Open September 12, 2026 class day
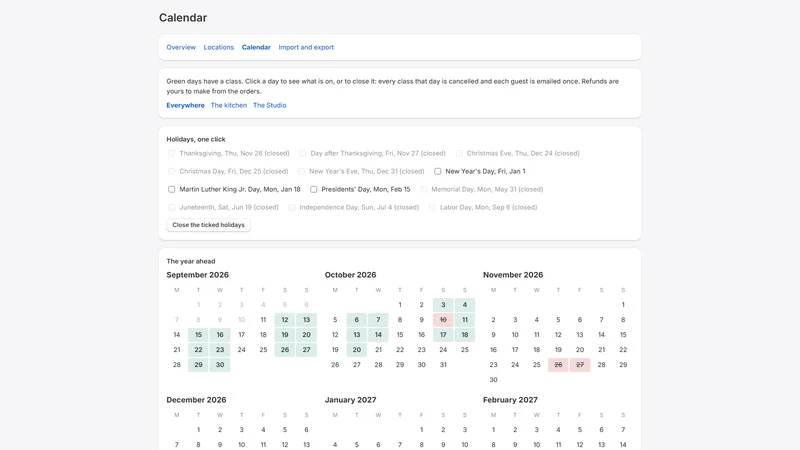Viewport: 800px width, 450px height. (x=285, y=320)
